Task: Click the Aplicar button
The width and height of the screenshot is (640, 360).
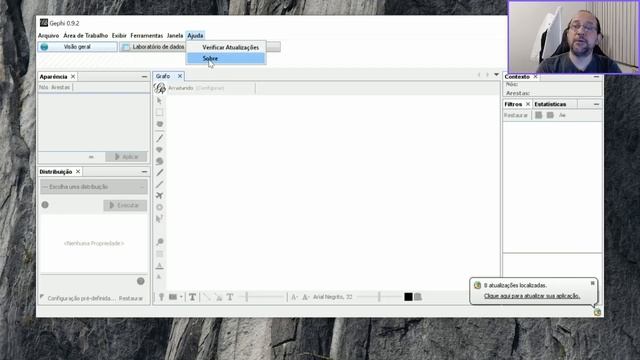Action: (x=126, y=157)
